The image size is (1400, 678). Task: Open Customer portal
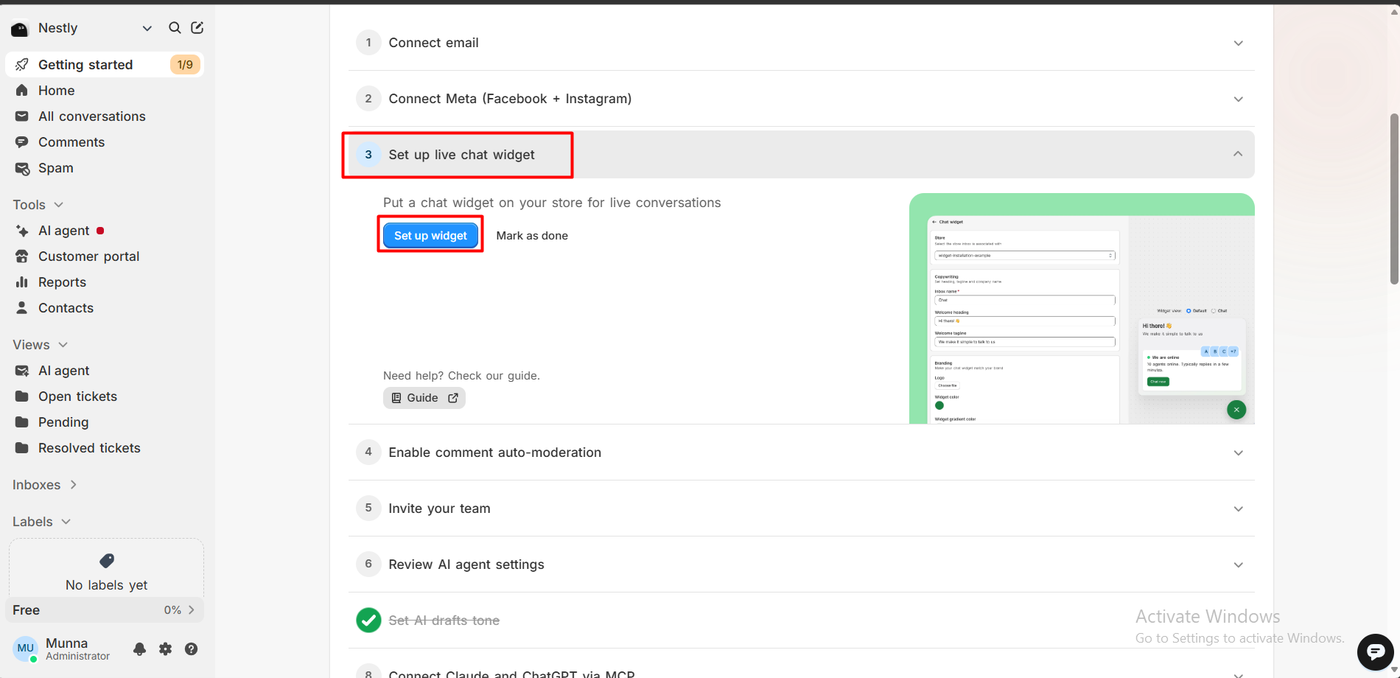(x=105, y=256)
